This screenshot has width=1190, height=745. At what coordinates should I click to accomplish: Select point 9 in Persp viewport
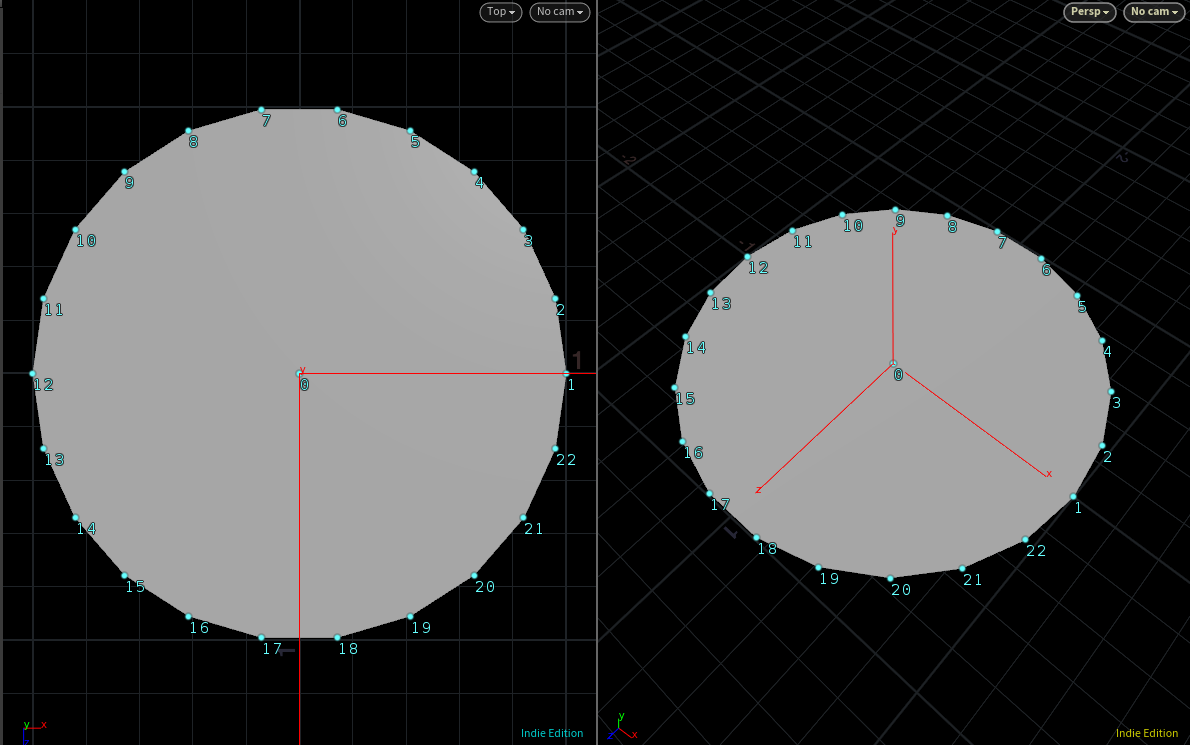click(x=895, y=209)
